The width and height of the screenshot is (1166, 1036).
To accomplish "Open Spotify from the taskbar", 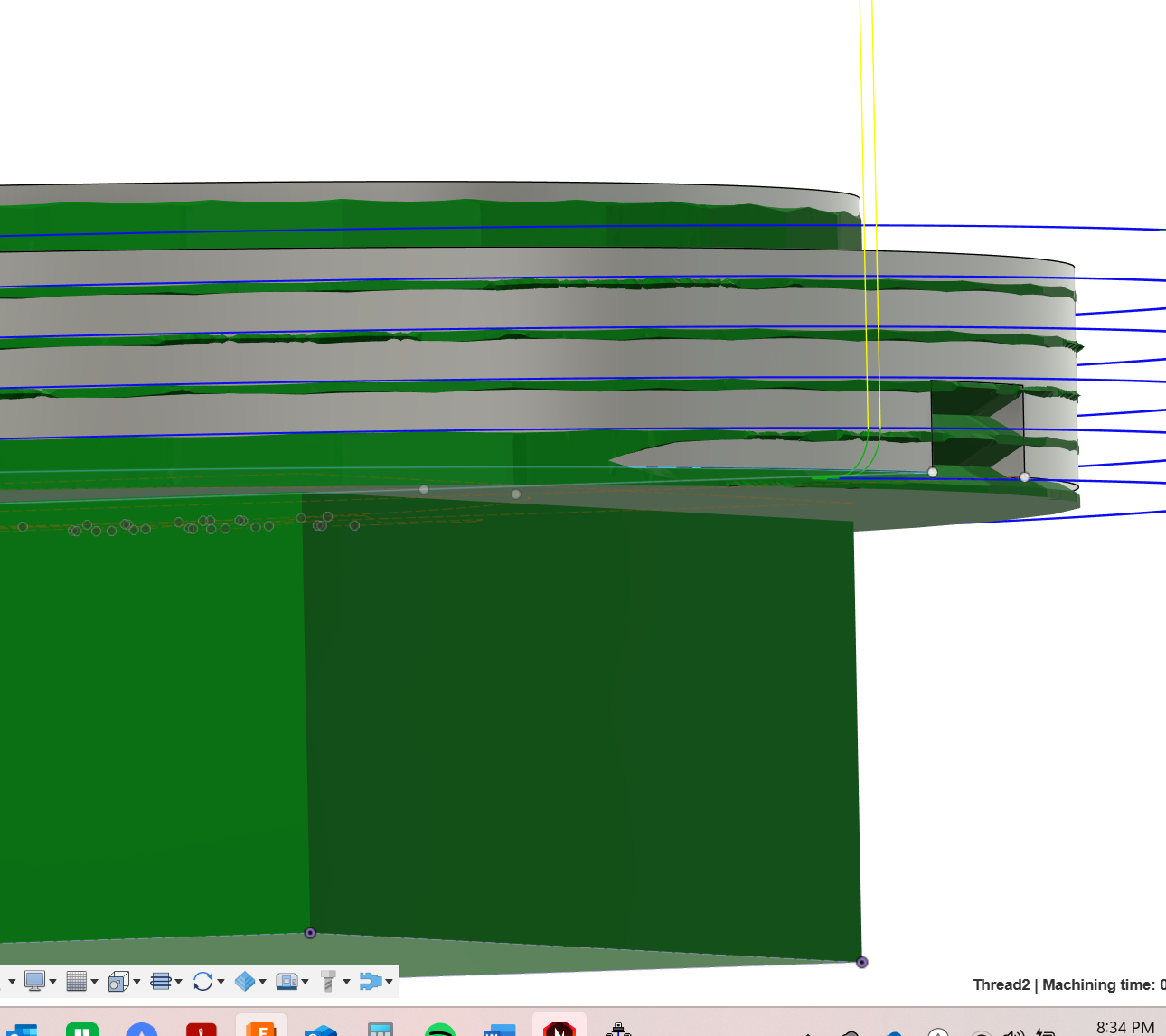I will pos(442,1031).
